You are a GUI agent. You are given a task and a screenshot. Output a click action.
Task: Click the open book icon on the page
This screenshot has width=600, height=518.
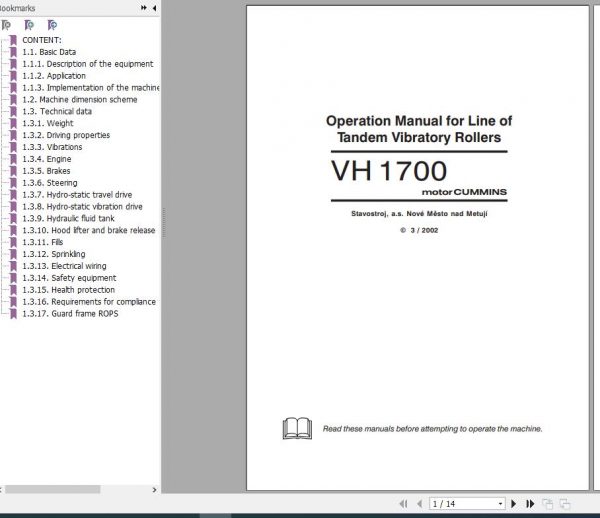[x=297, y=428]
